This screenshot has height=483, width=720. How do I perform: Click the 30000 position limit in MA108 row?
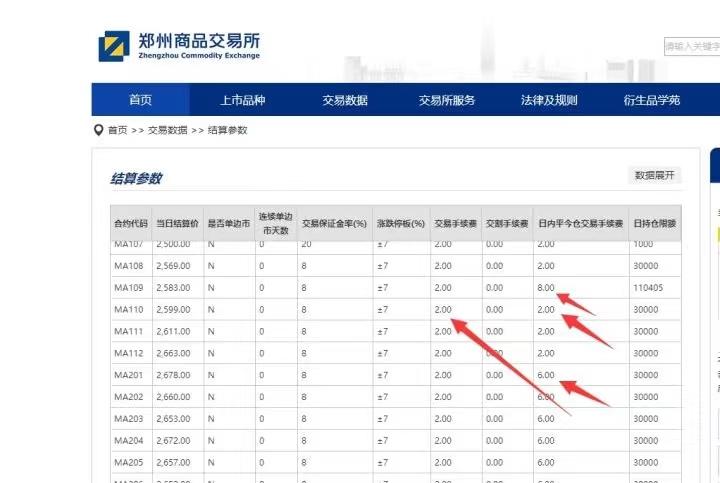pos(646,266)
